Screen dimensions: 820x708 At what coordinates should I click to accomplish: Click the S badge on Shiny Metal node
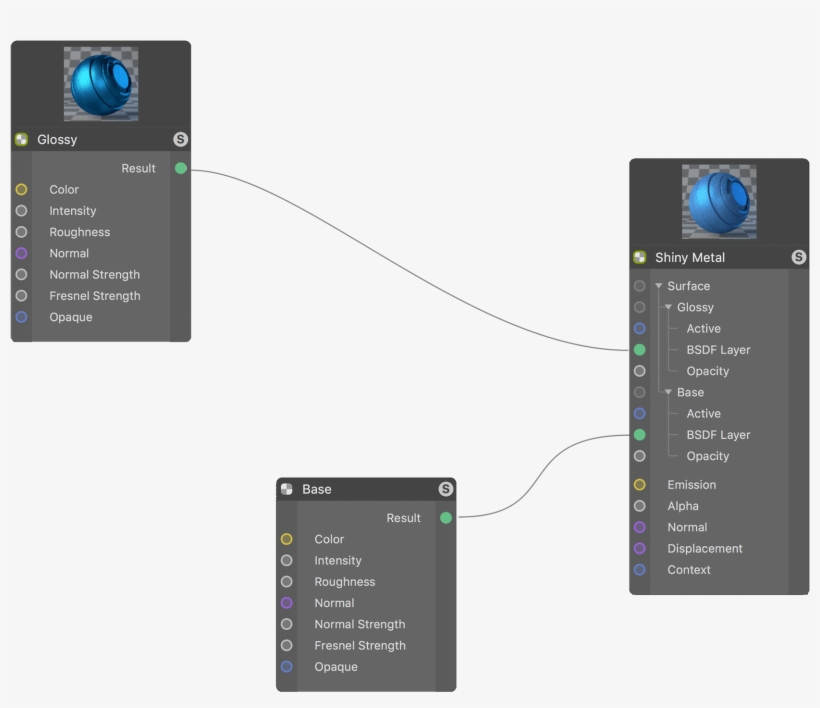[x=798, y=258]
